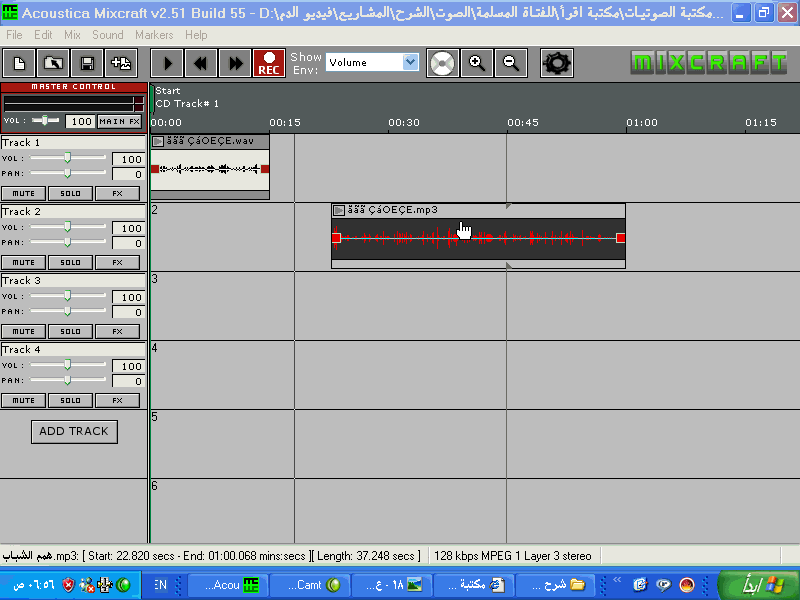Select the mp3 clip waveform on Track 2

[478, 238]
